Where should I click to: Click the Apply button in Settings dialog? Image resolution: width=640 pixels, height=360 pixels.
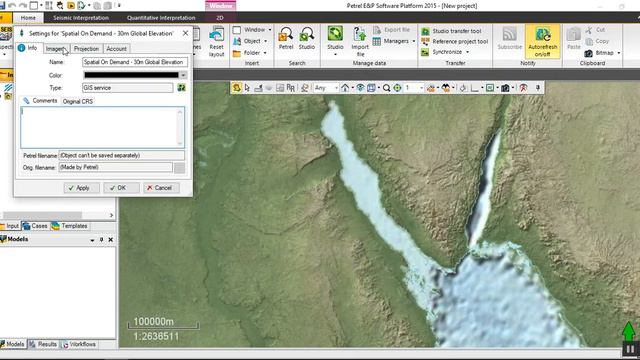click(x=82, y=188)
